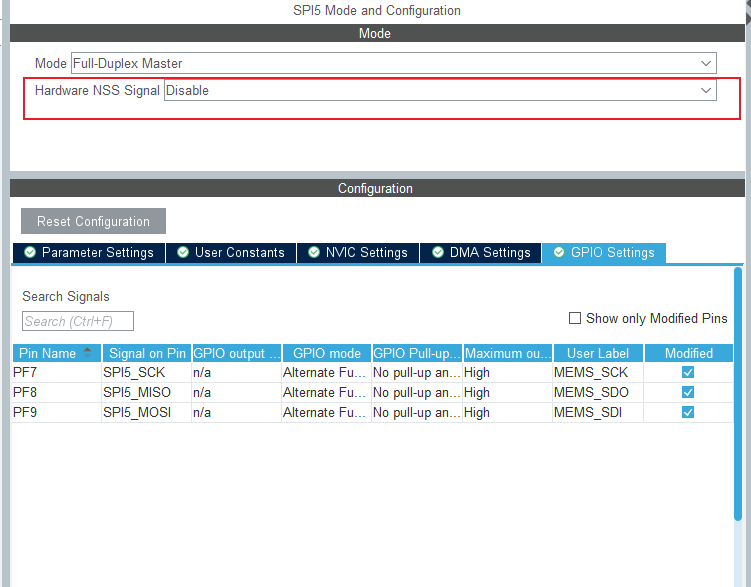Click green check icon on NVIC Settings tab
The image size is (751, 587).
[x=314, y=252]
